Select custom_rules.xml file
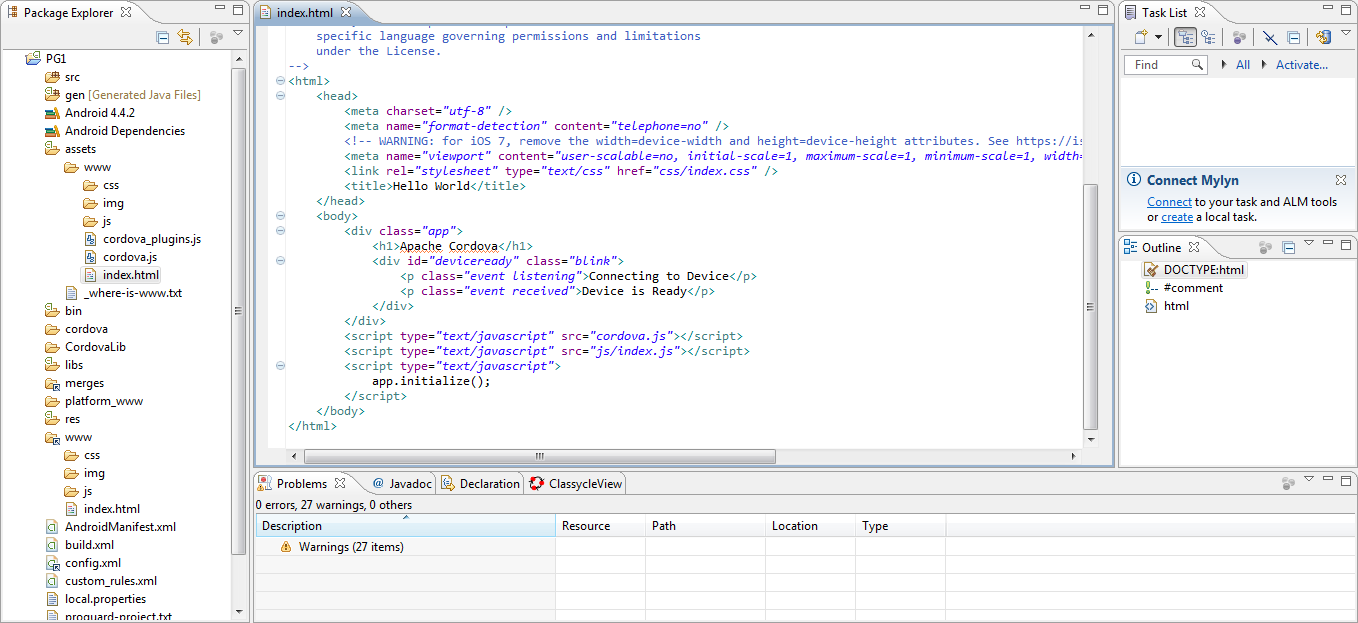1358x623 pixels. [x=101, y=581]
